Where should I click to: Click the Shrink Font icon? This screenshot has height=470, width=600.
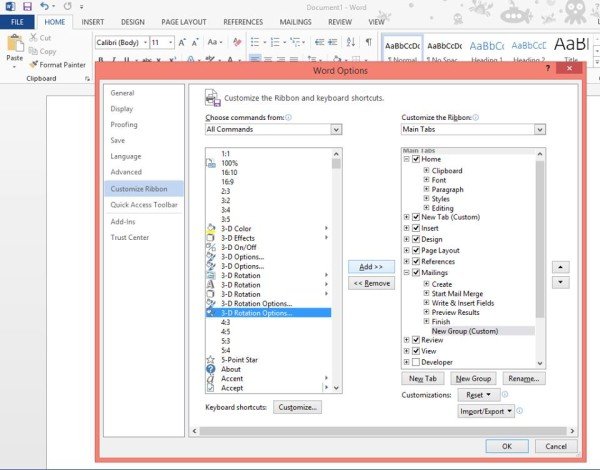[195, 42]
